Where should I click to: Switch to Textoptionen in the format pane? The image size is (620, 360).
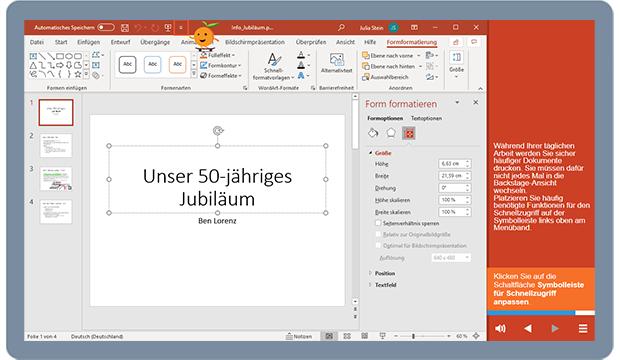click(426, 118)
